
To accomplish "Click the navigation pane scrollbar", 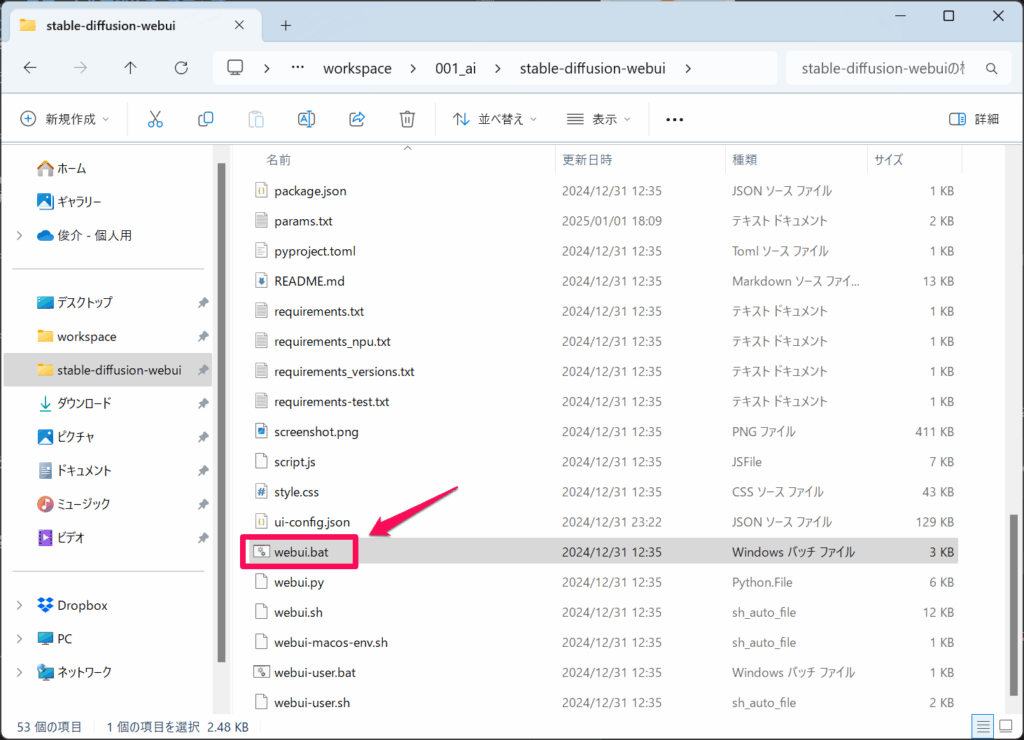I will (221, 413).
